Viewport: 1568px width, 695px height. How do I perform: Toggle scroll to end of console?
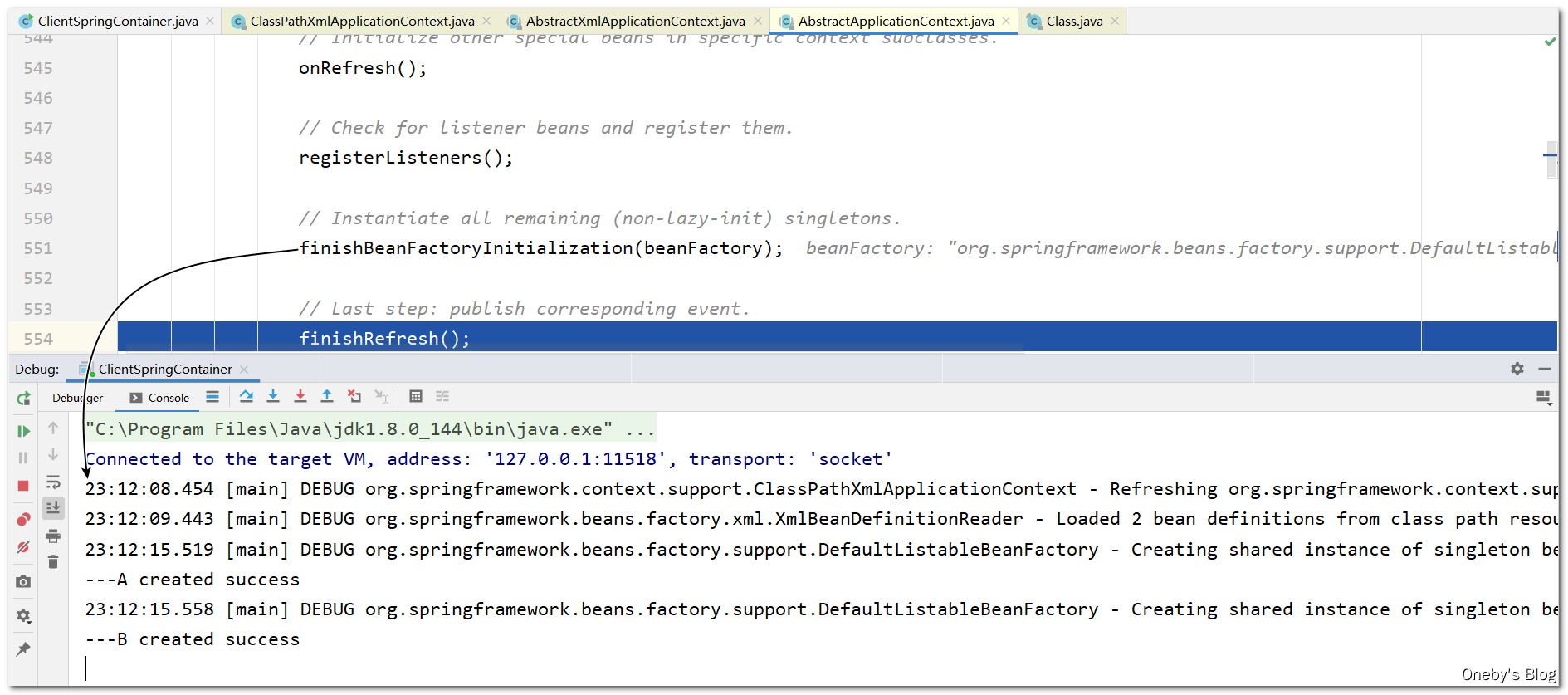coord(53,507)
